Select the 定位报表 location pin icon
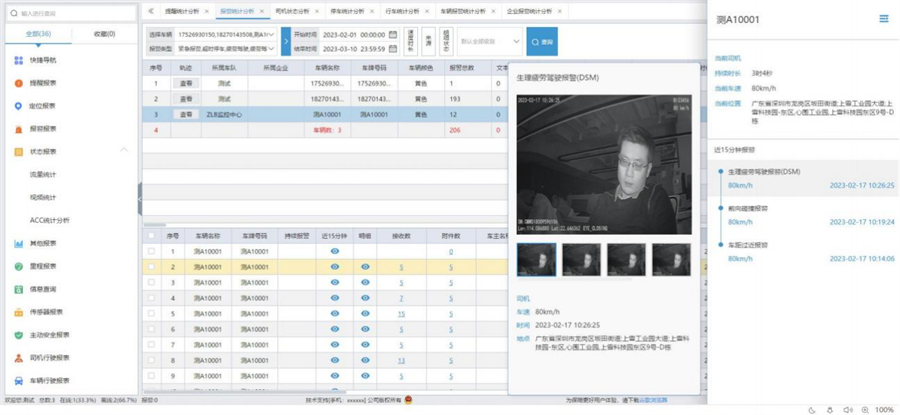This screenshot has width=900, height=415. coord(19,106)
